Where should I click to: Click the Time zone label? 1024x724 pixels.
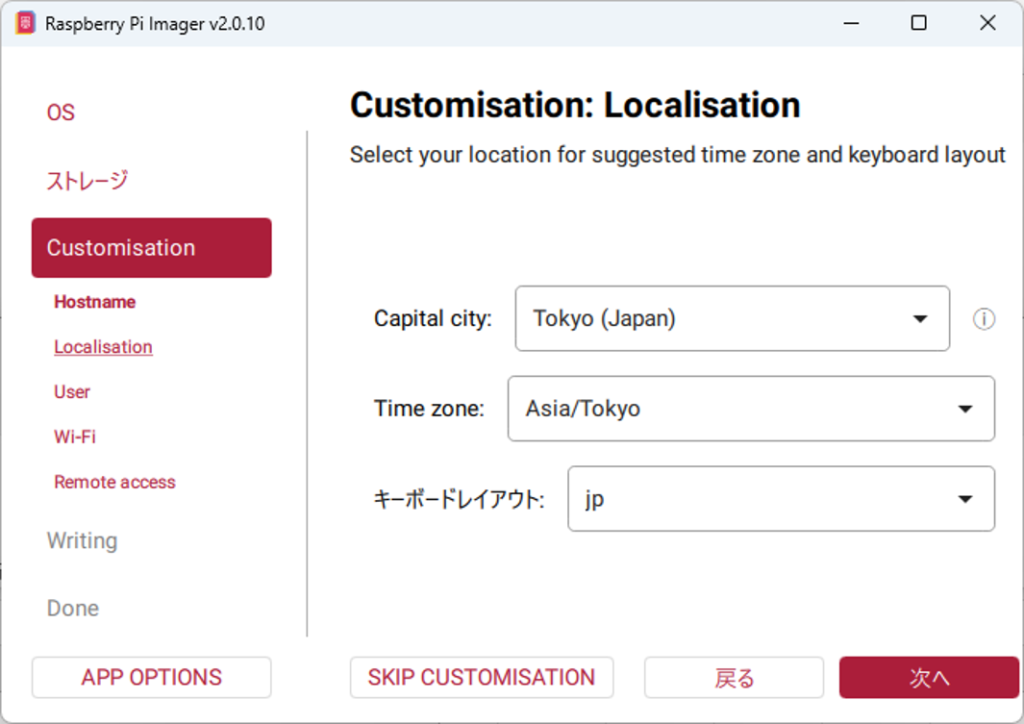[429, 409]
